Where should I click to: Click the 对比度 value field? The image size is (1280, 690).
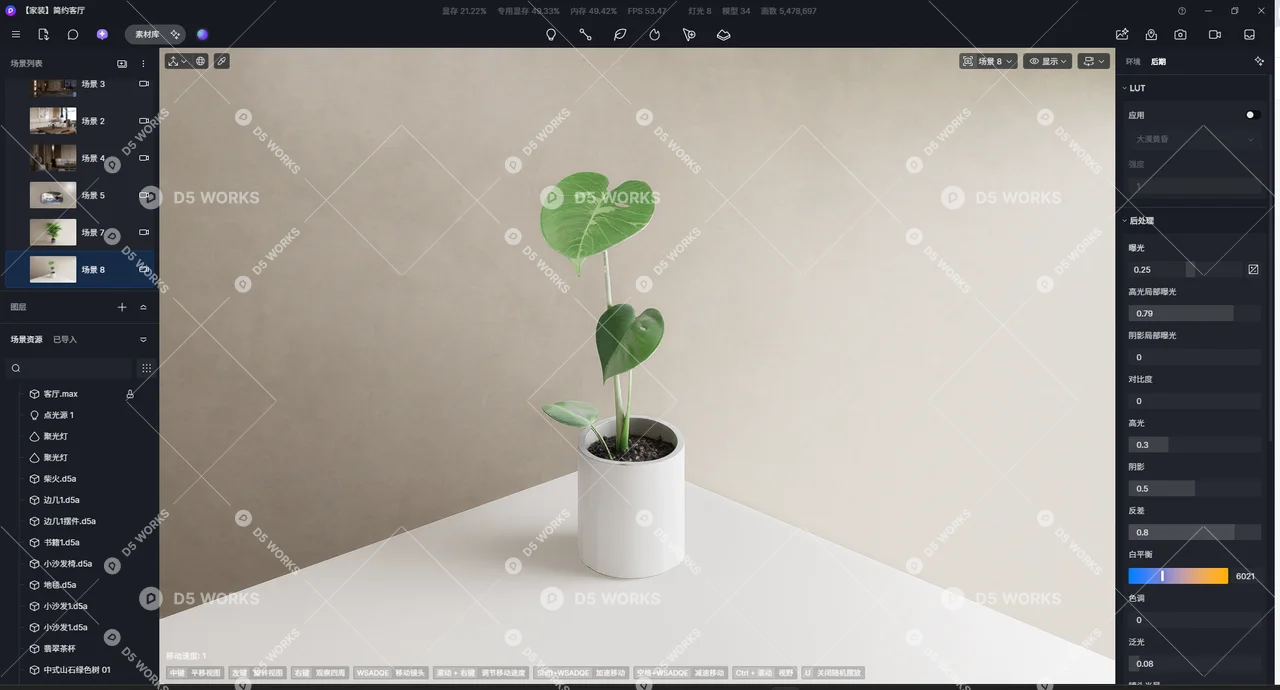coord(1195,401)
